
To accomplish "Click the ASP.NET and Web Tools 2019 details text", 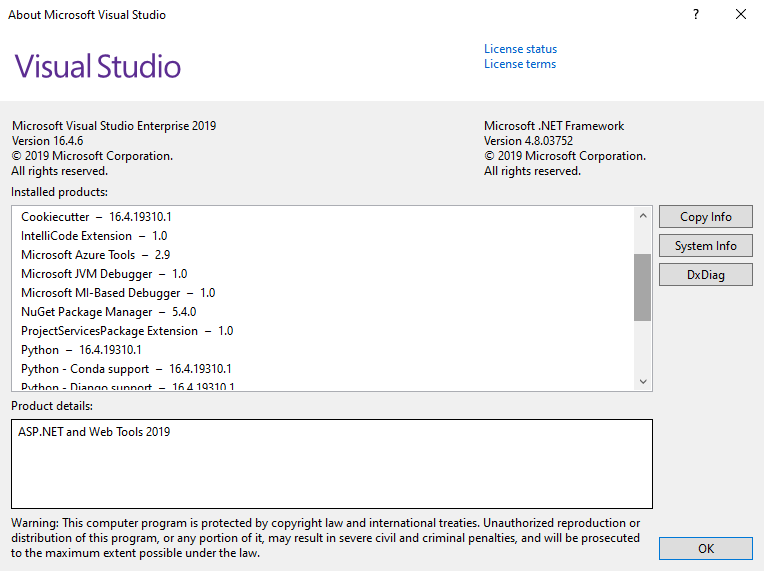I will pos(94,432).
